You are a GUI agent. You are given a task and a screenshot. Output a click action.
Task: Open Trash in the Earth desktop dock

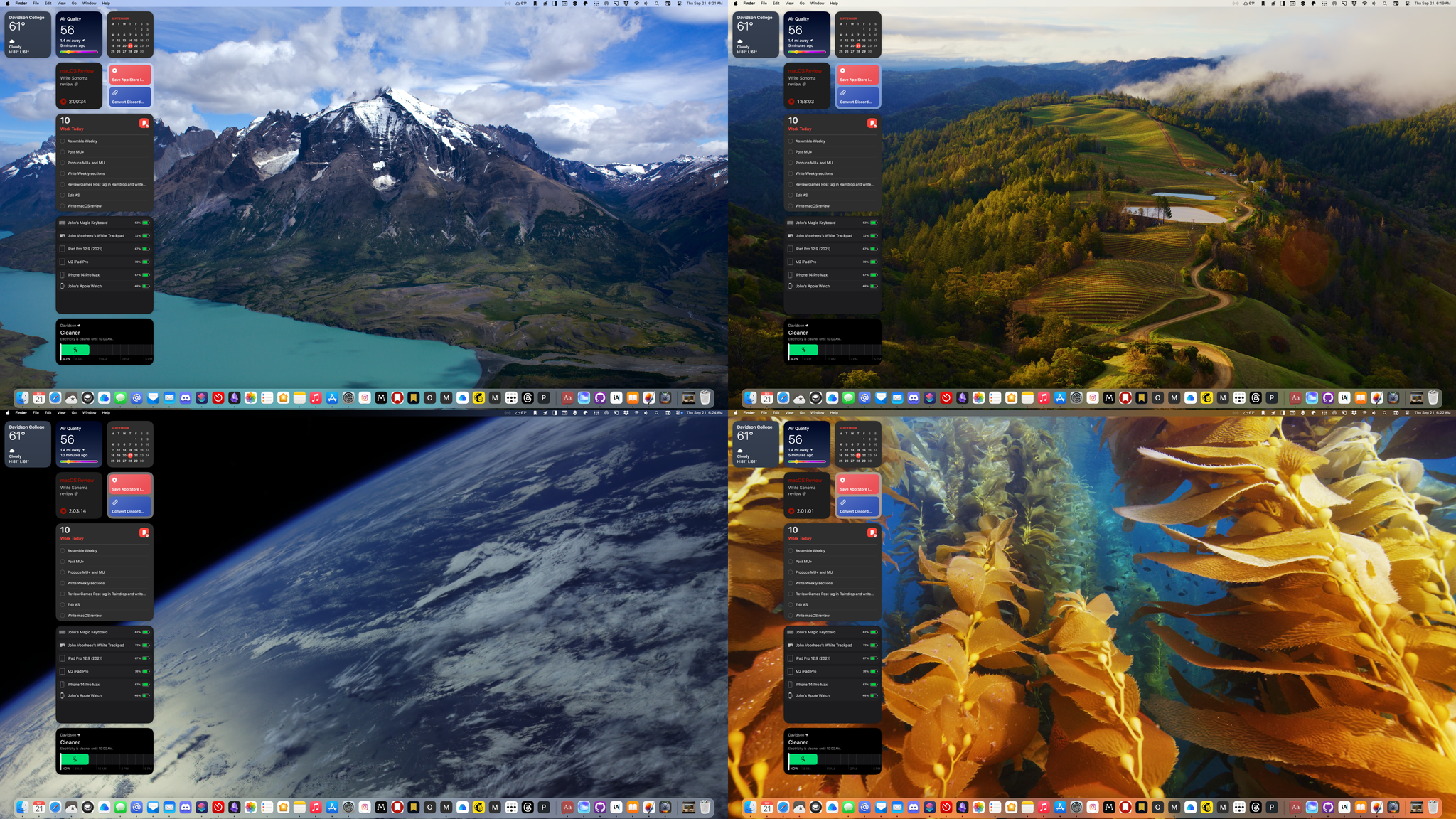[705, 808]
